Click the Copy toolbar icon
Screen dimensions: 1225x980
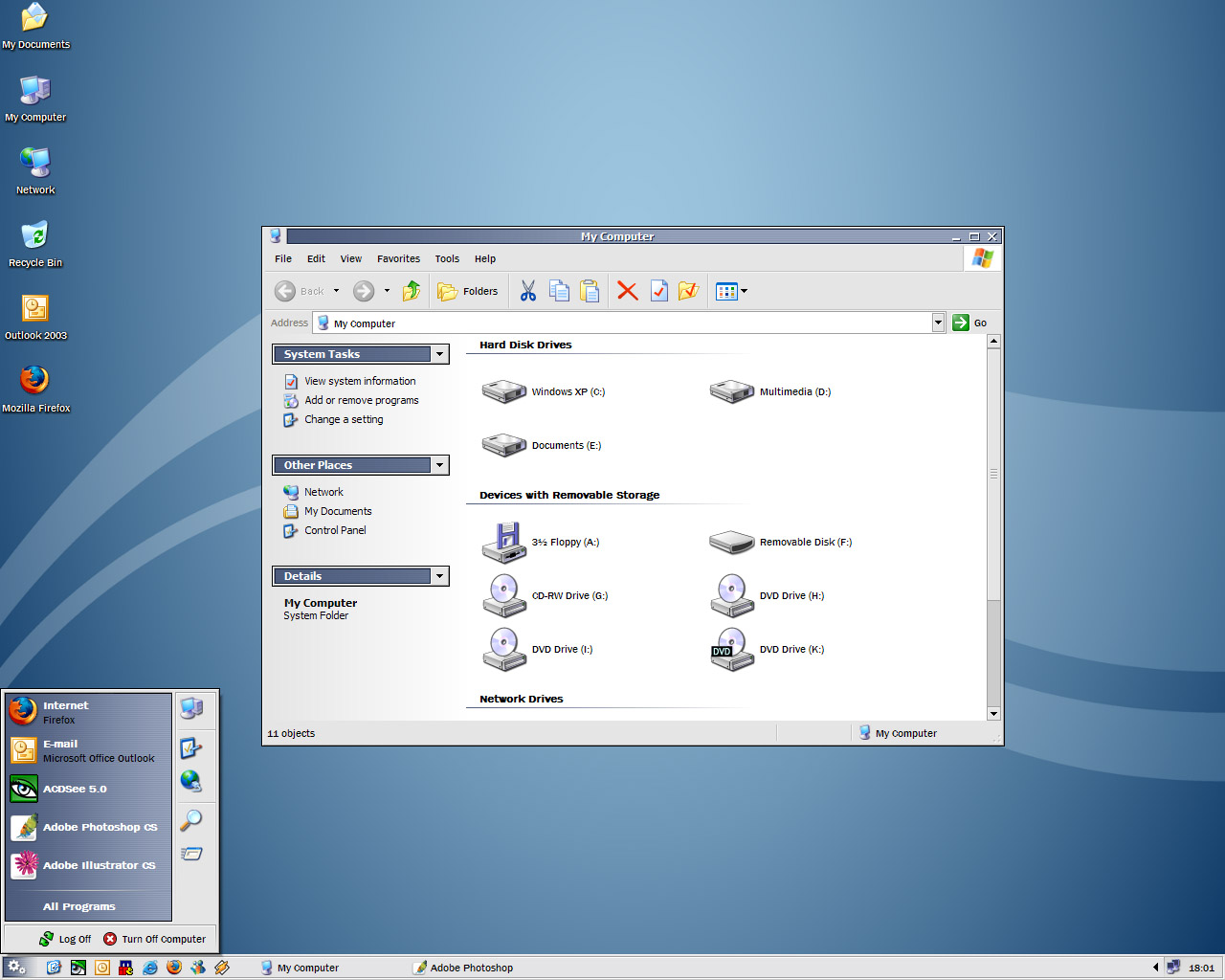click(559, 291)
